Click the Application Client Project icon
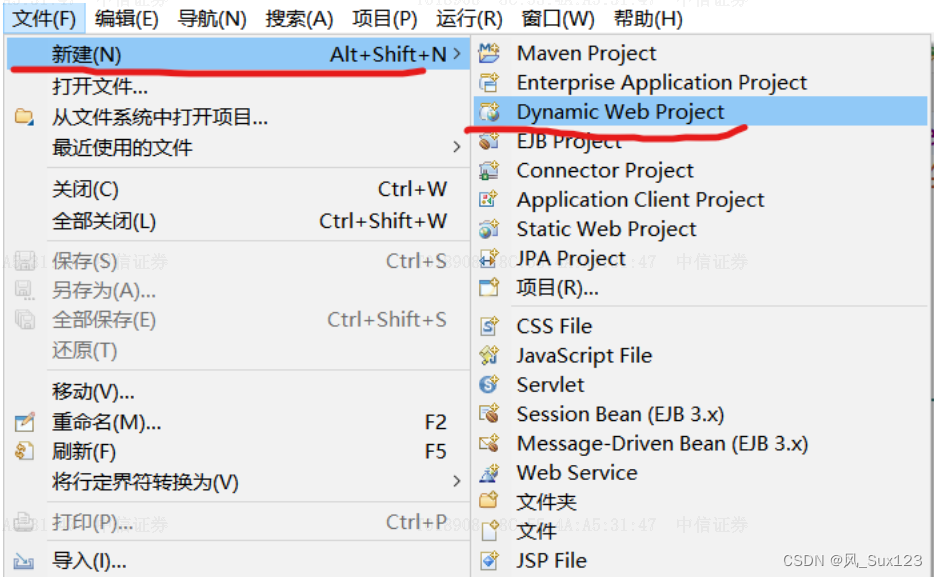The height and width of the screenshot is (577, 937). coord(489,200)
